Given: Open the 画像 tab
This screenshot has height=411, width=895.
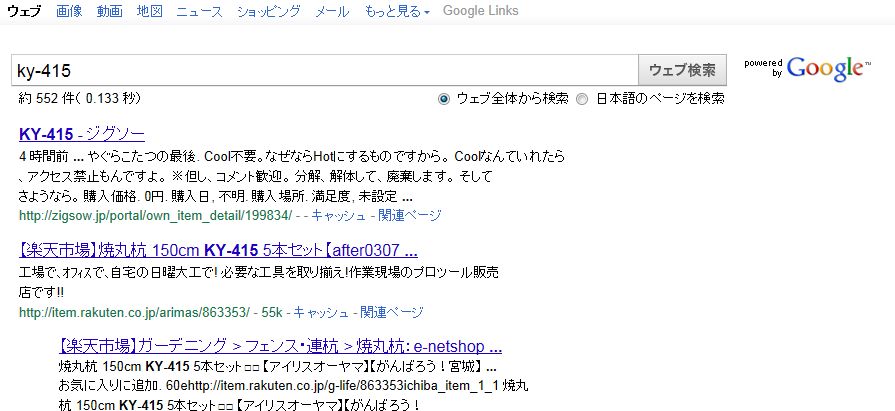Looking at the screenshot, I should (x=69, y=11).
